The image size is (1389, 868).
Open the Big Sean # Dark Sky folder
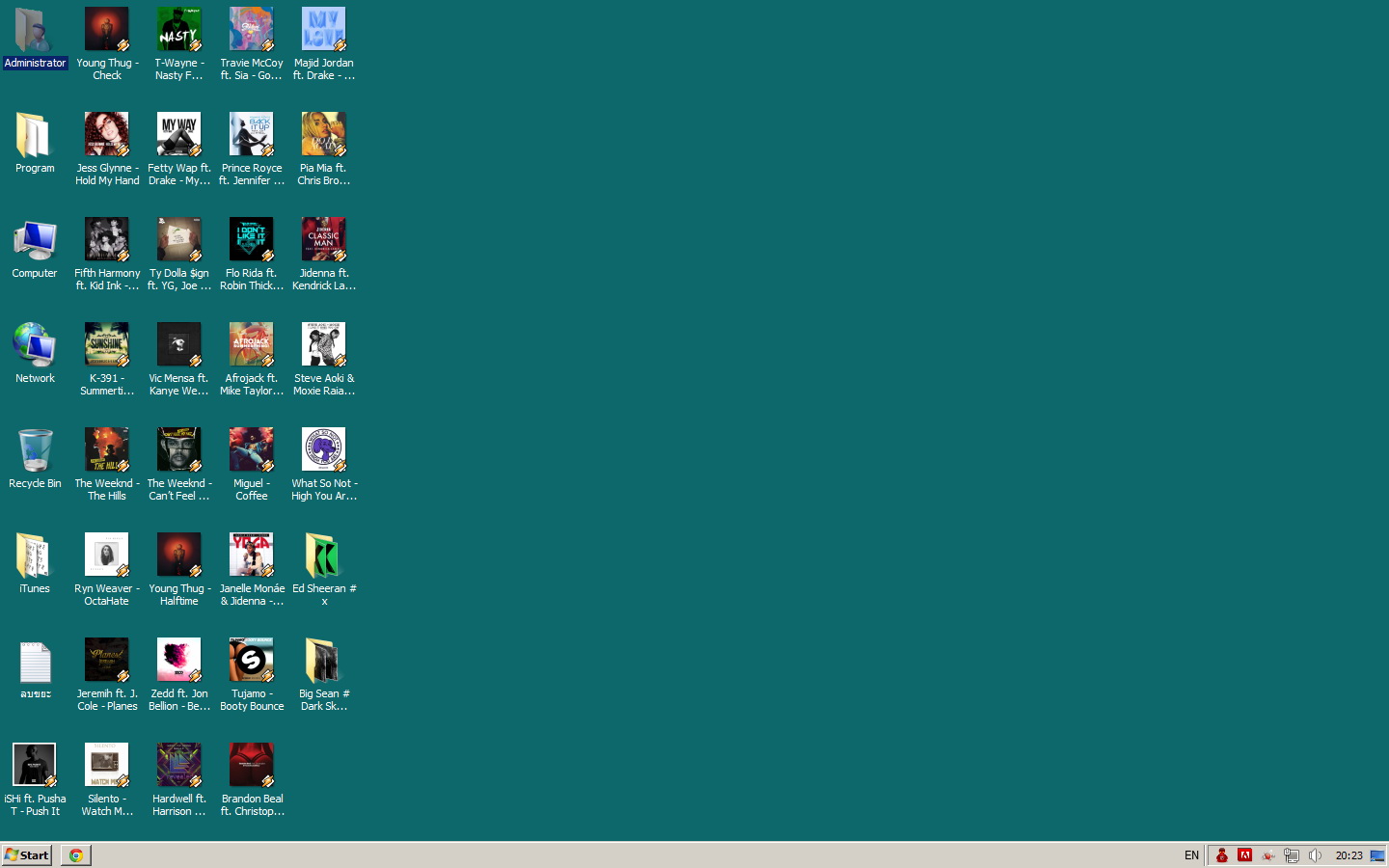[324, 675]
